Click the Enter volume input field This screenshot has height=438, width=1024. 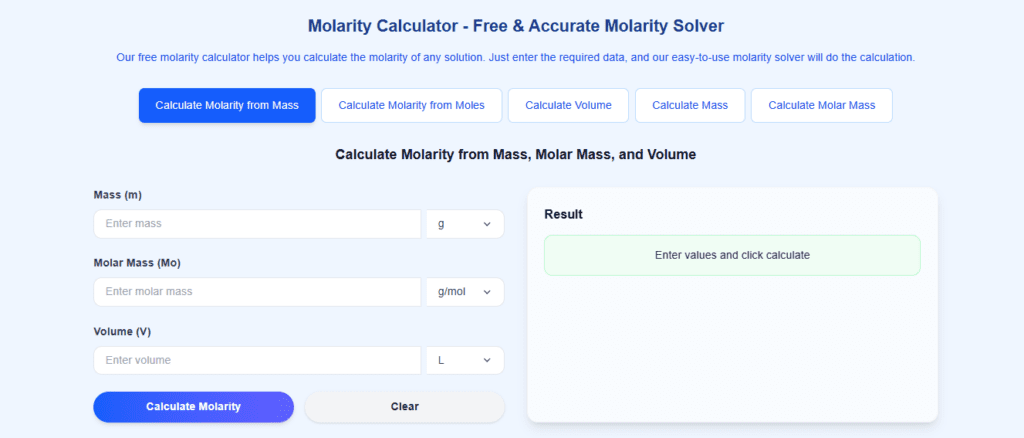pyautogui.click(x=257, y=360)
